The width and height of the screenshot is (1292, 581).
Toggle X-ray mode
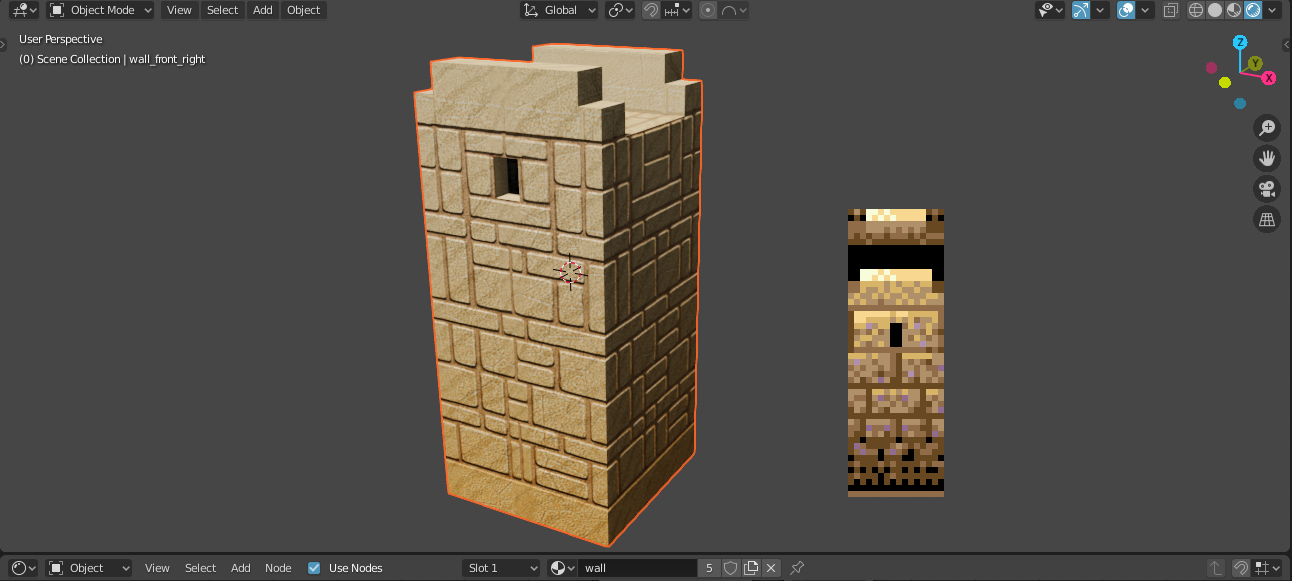(x=1170, y=10)
